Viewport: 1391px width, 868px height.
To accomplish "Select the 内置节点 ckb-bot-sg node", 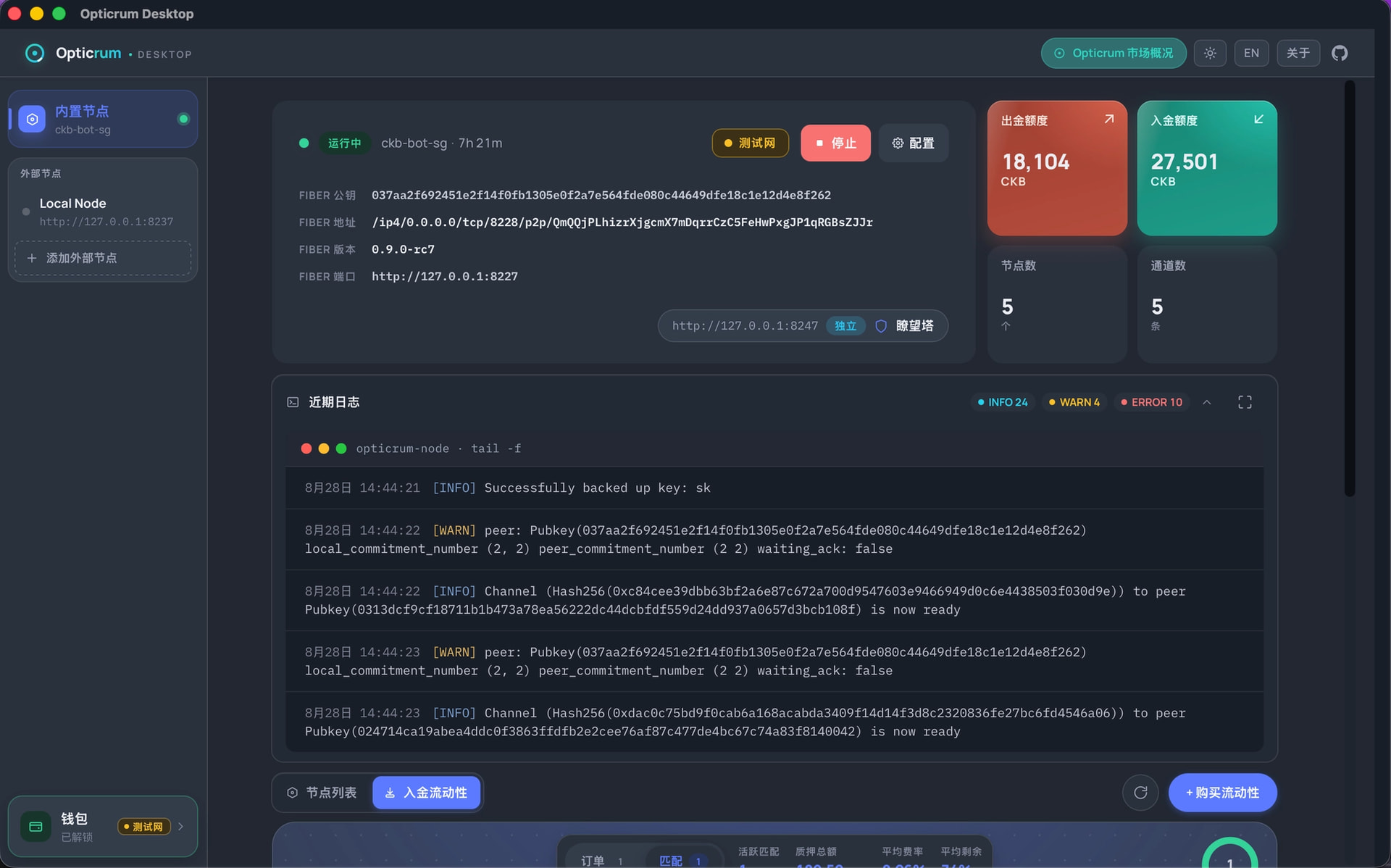I will click(x=103, y=119).
